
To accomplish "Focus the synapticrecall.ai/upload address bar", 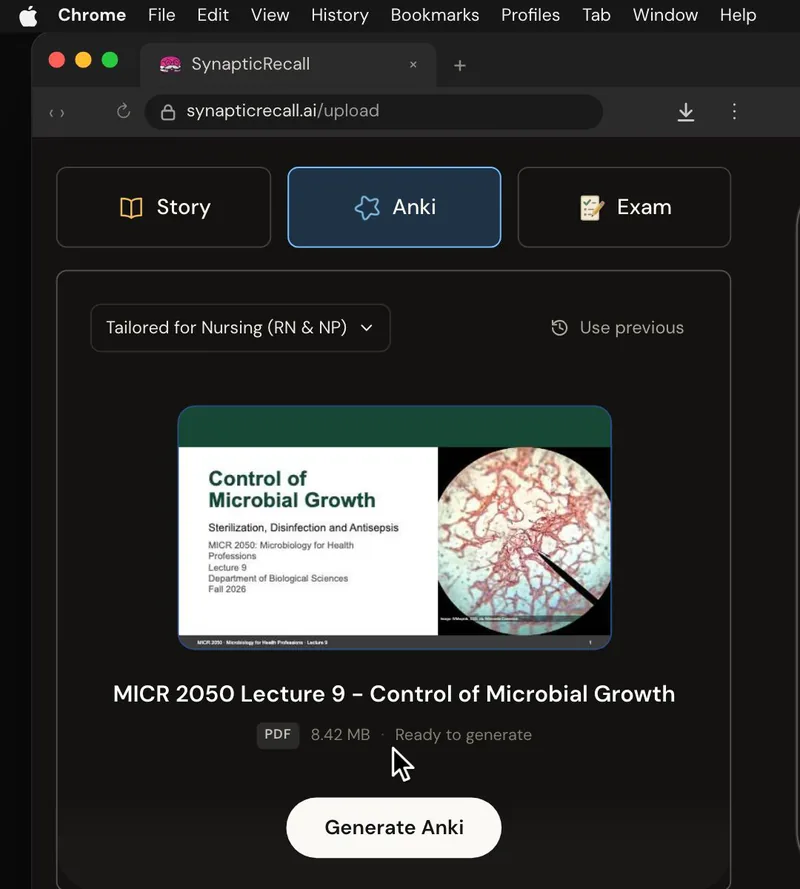I will (374, 112).
